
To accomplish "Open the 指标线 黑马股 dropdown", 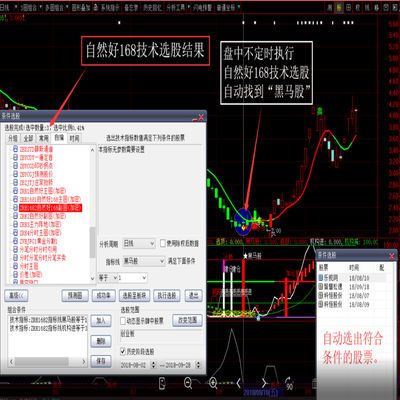I will coord(144,261).
